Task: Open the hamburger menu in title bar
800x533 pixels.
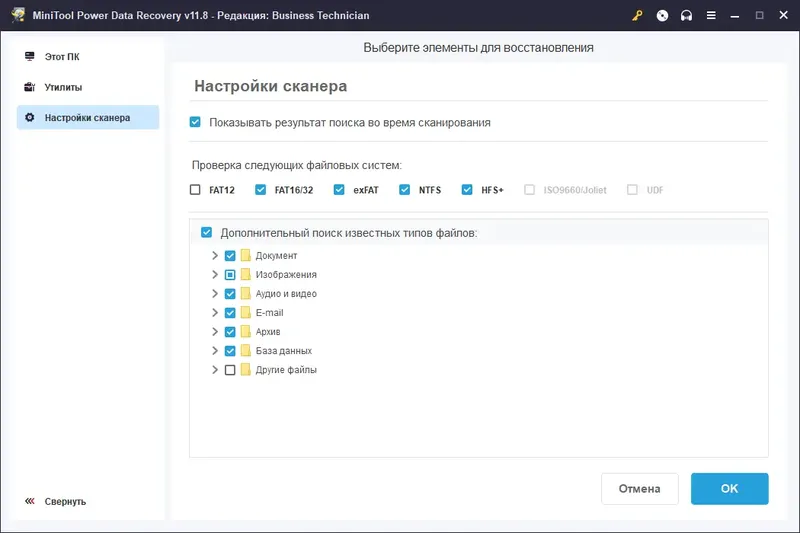Action: pyautogui.click(x=711, y=15)
